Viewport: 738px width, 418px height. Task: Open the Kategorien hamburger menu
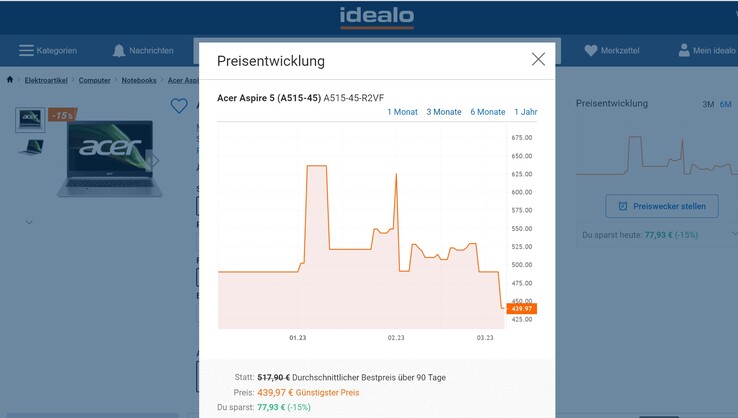(27, 51)
